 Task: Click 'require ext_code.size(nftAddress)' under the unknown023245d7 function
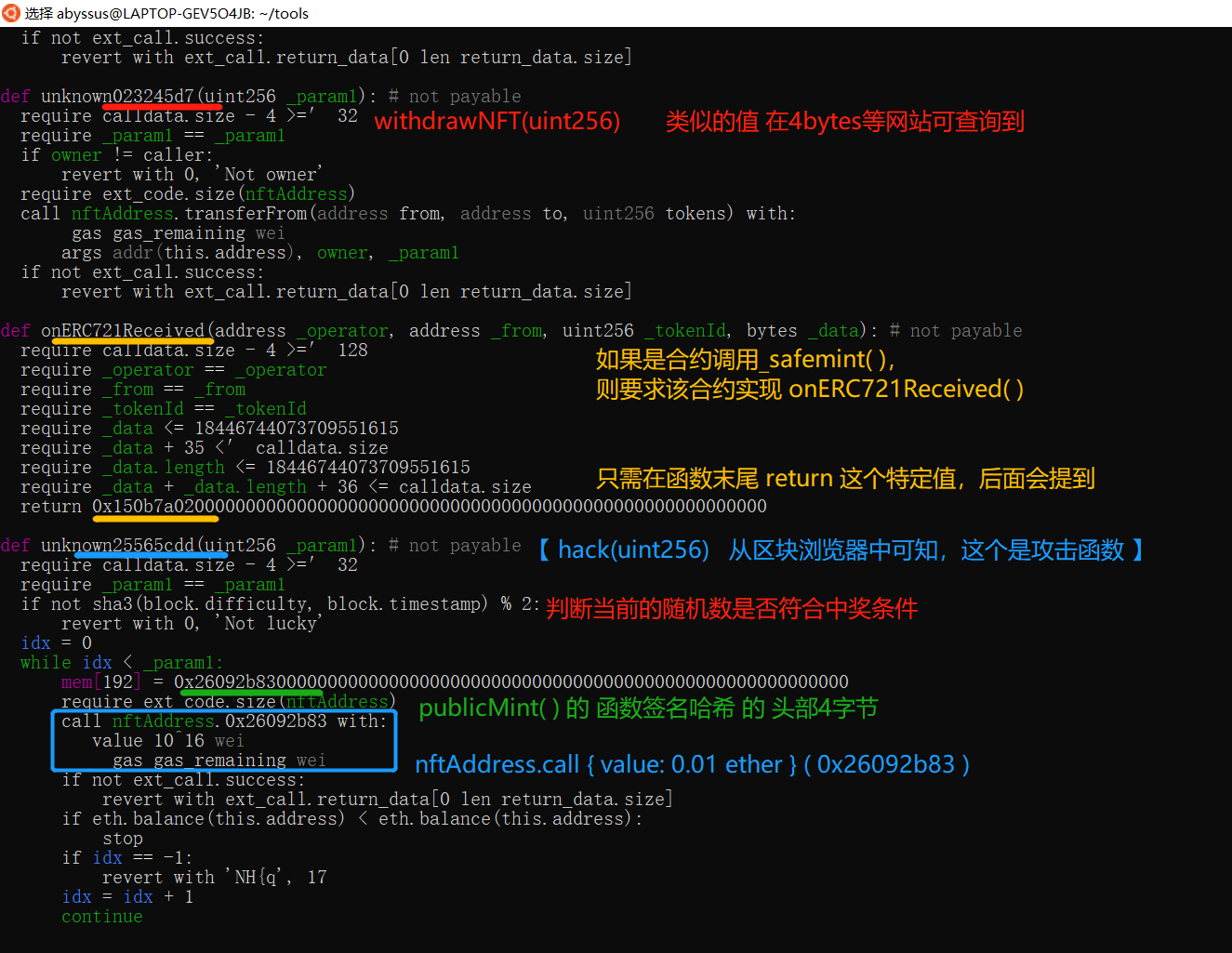click(x=188, y=194)
